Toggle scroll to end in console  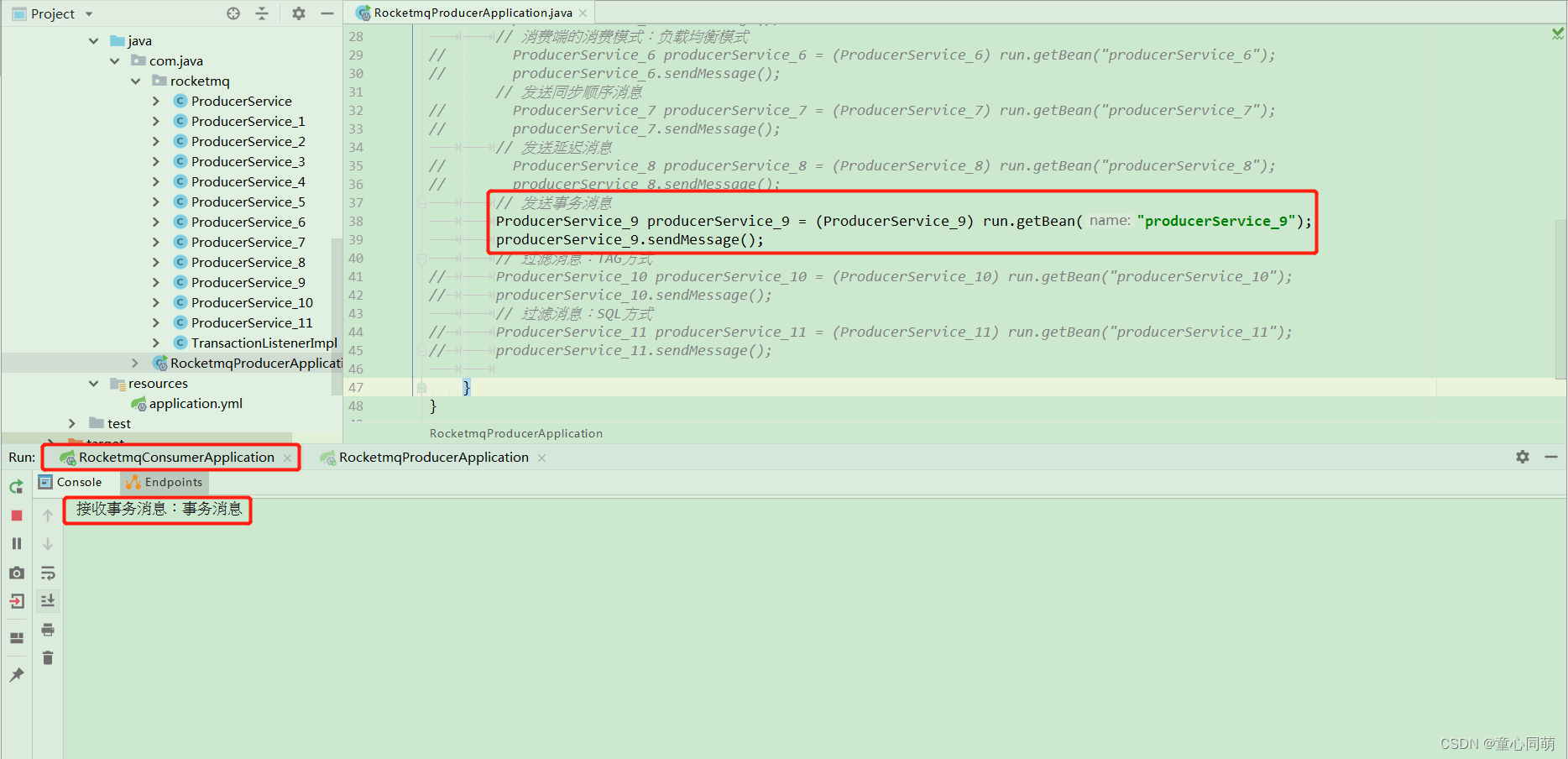(48, 600)
